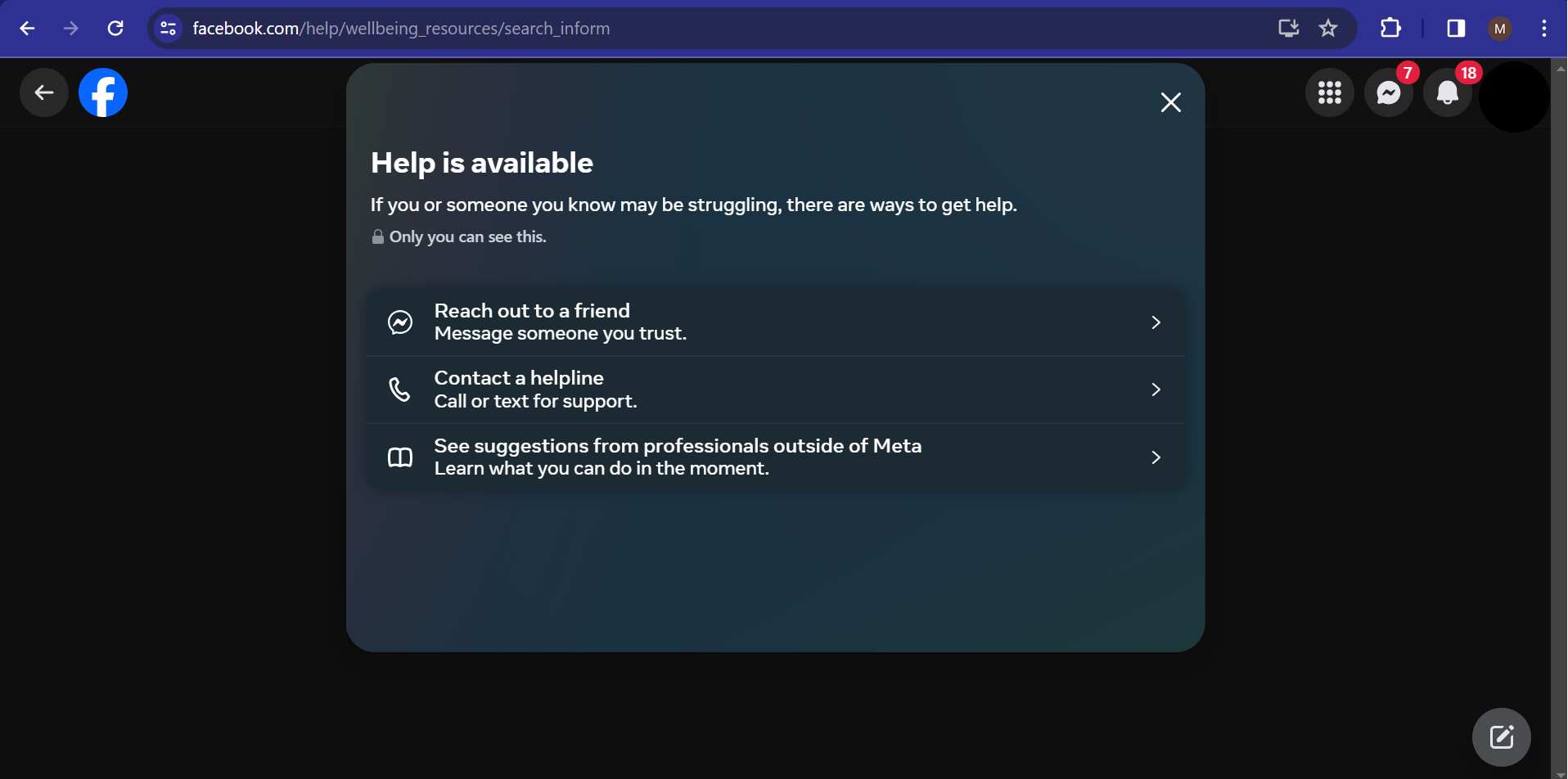Open the notifications bell with 18 badge

point(1448,92)
